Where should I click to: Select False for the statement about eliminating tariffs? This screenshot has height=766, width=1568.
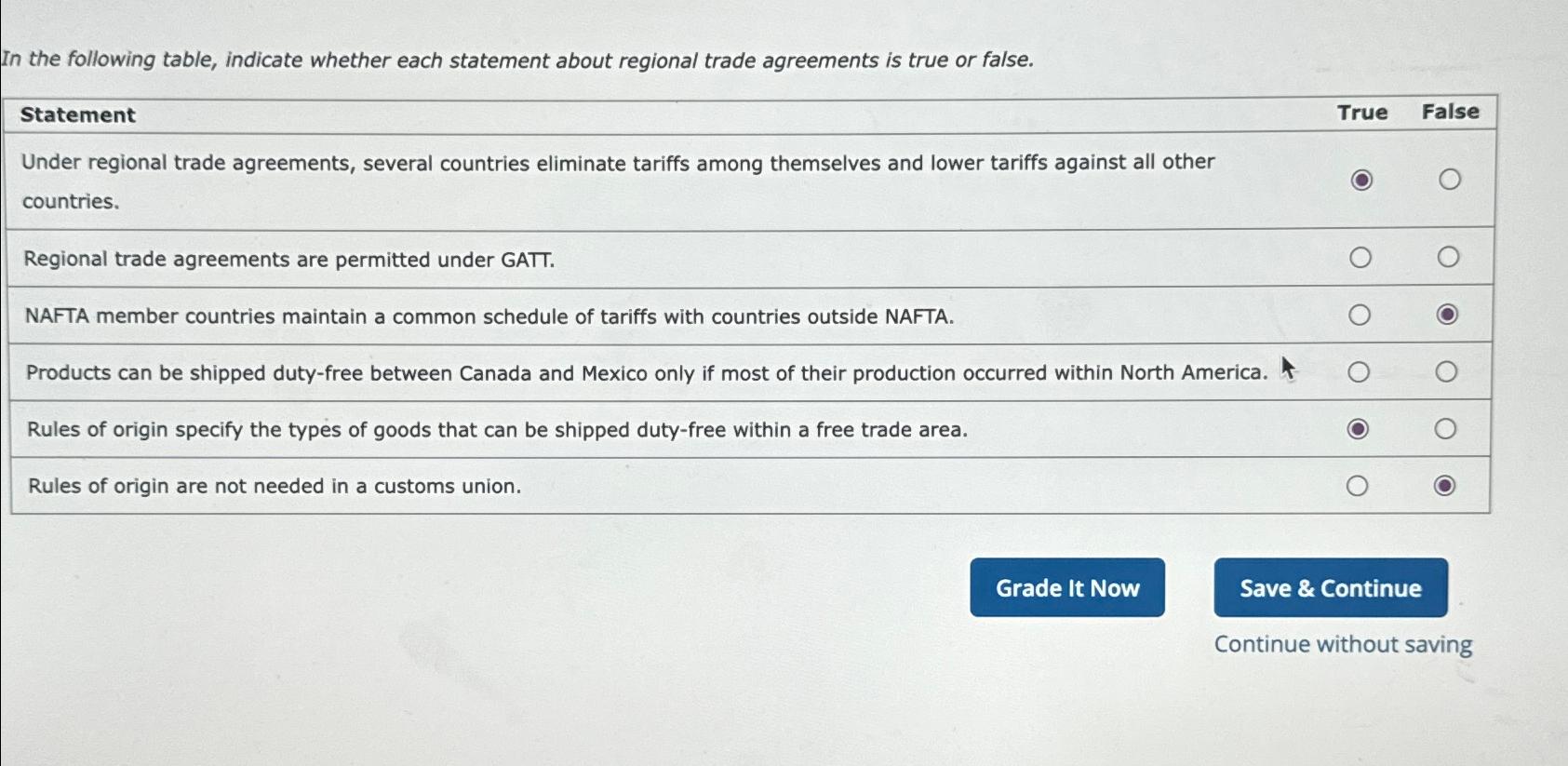pos(1448,180)
